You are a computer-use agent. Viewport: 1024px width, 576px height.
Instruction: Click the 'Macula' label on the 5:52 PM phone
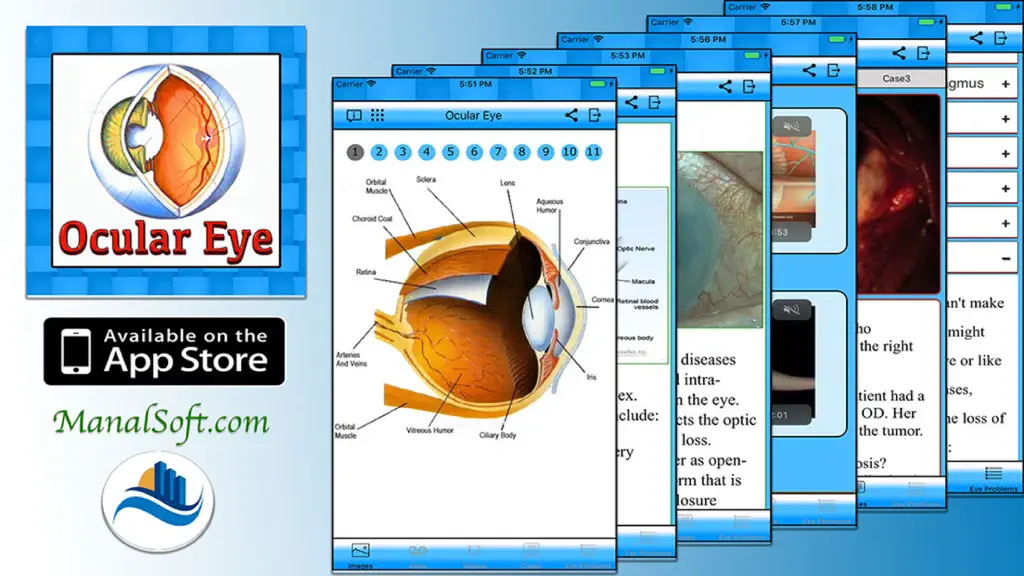643,281
